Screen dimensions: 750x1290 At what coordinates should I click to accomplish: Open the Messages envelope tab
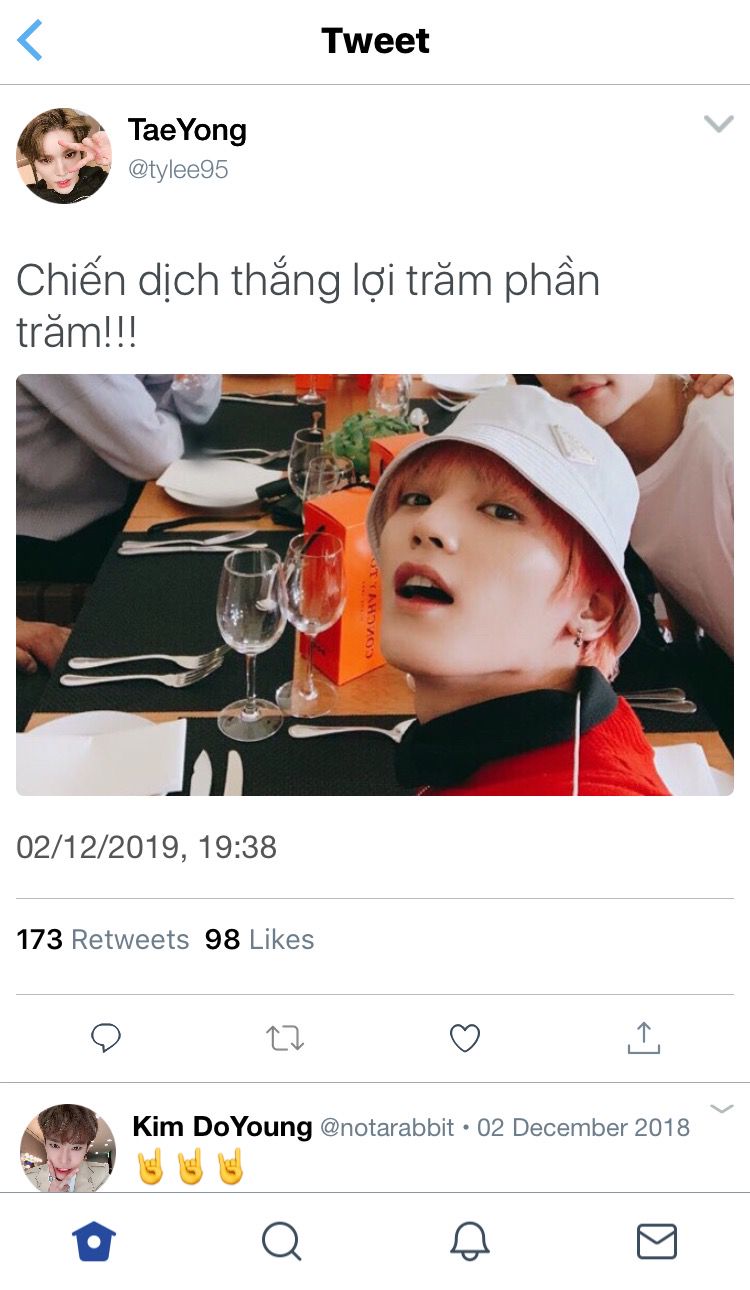point(657,1241)
